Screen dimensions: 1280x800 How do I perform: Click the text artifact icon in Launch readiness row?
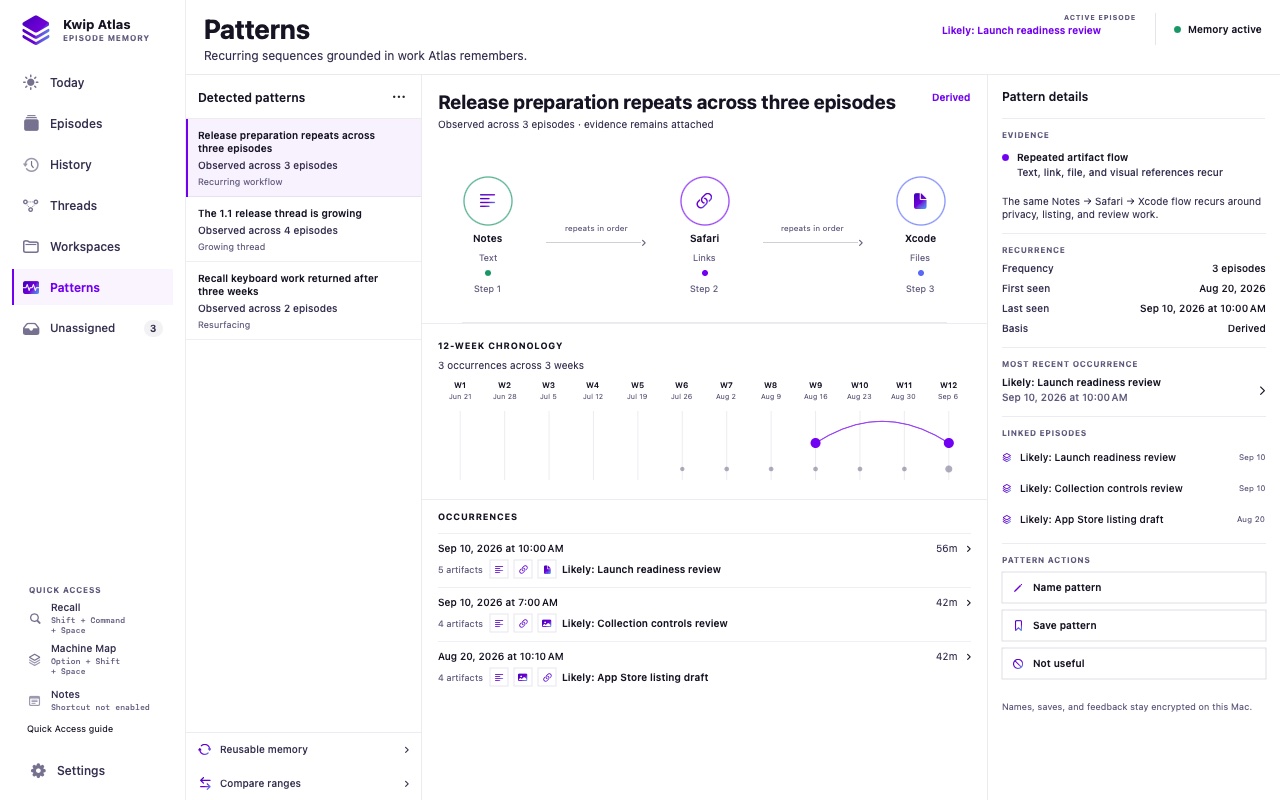click(x=498, y=570)
